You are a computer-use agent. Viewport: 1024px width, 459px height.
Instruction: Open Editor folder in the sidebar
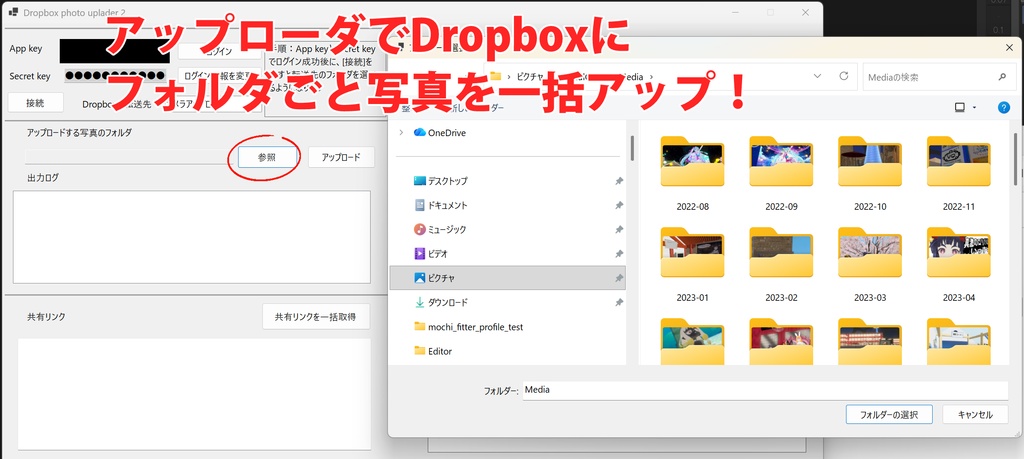[433, 351]
